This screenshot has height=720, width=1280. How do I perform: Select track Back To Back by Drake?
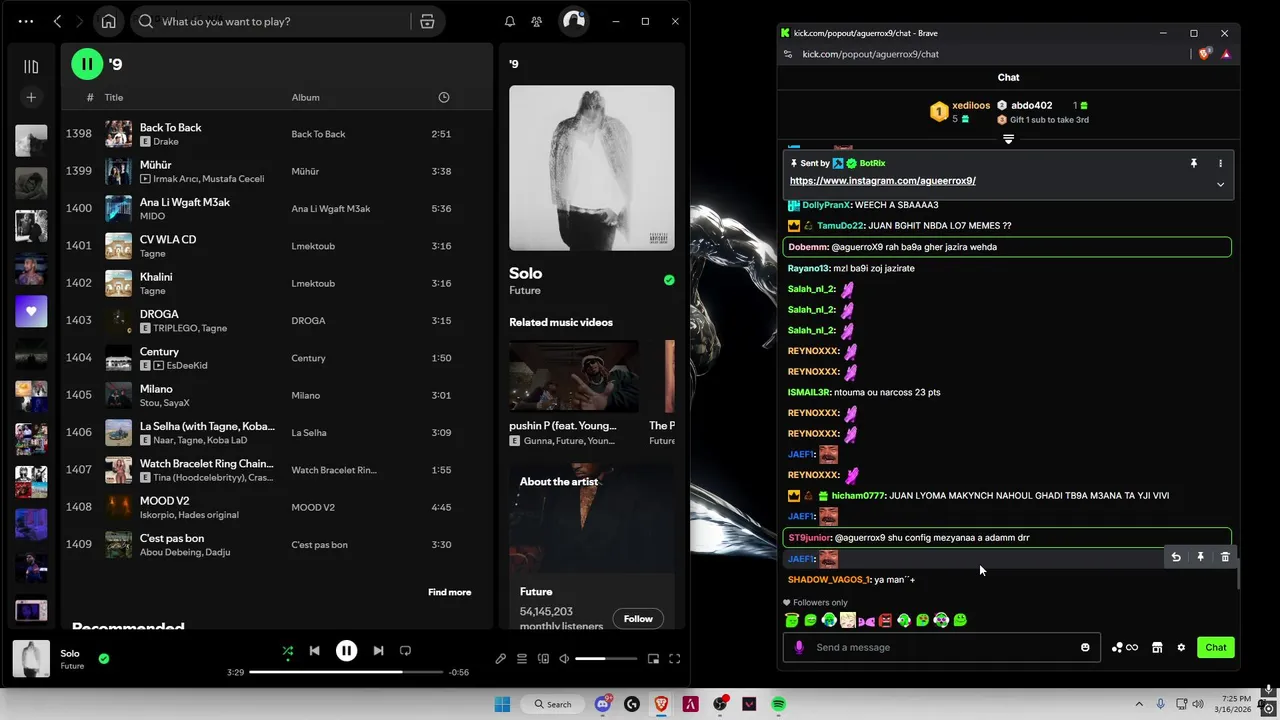coord(277,134)
